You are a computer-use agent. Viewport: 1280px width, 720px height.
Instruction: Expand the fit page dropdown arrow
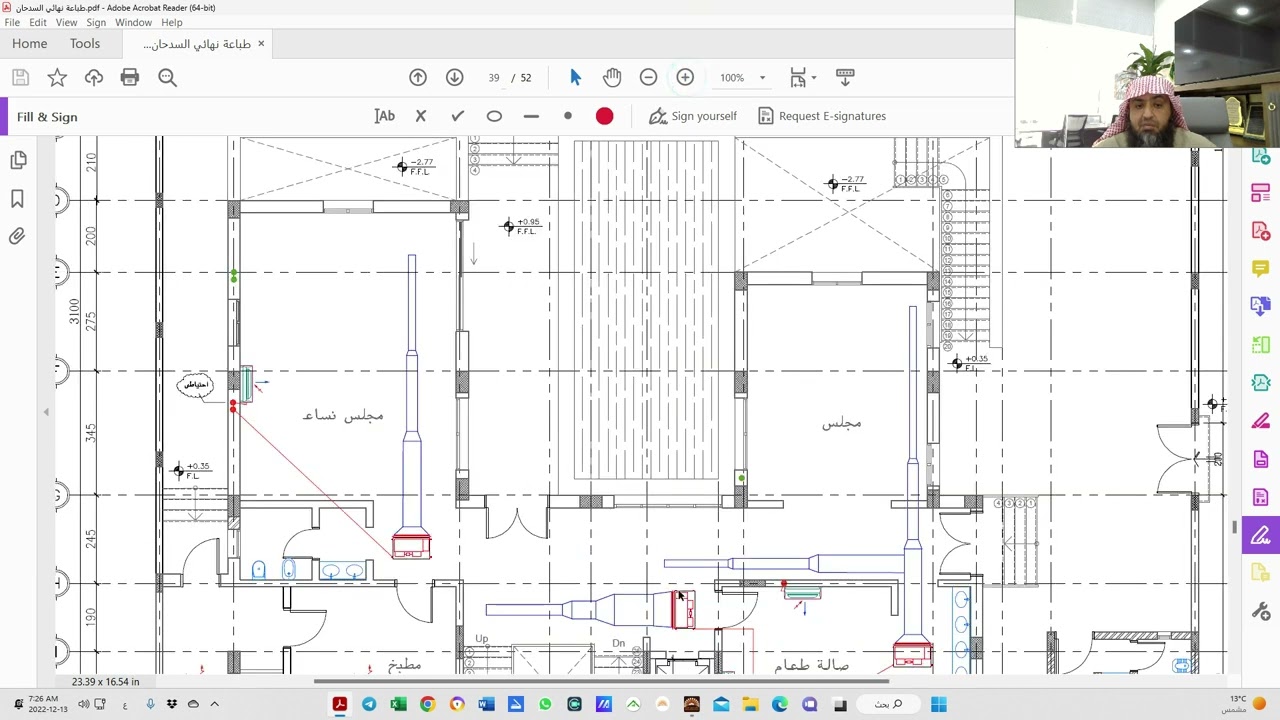(814, 77)
